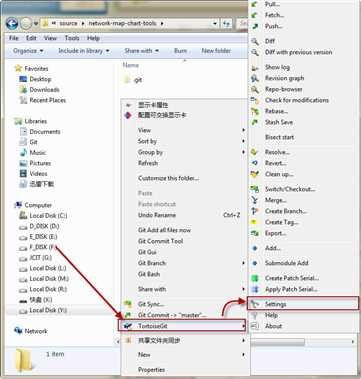Open the address bar history dropdown arrow
The width and height of the screenshot is (361, 379).
[215, 24]
